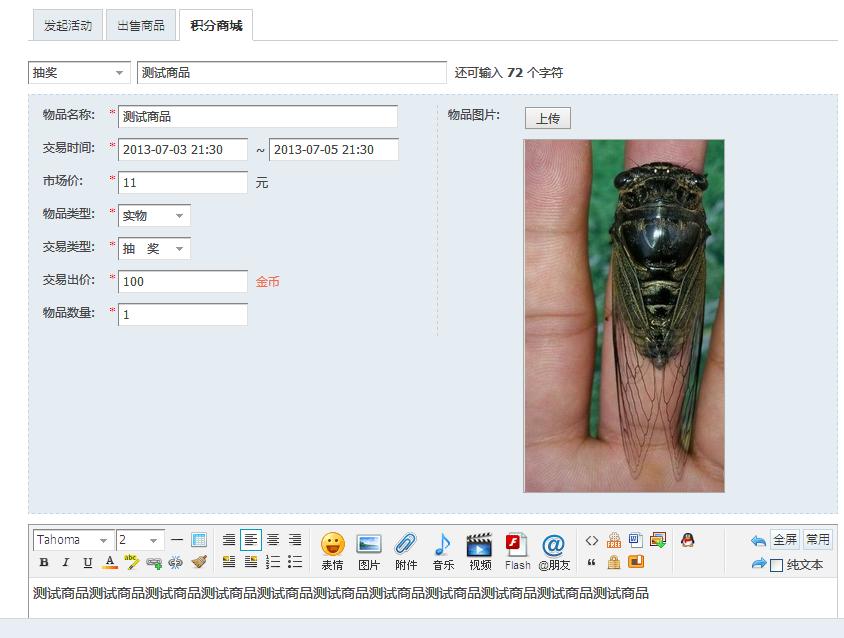This screenshot has width=844, height=638.
Task: Open the font color picker
Action: 110,563
